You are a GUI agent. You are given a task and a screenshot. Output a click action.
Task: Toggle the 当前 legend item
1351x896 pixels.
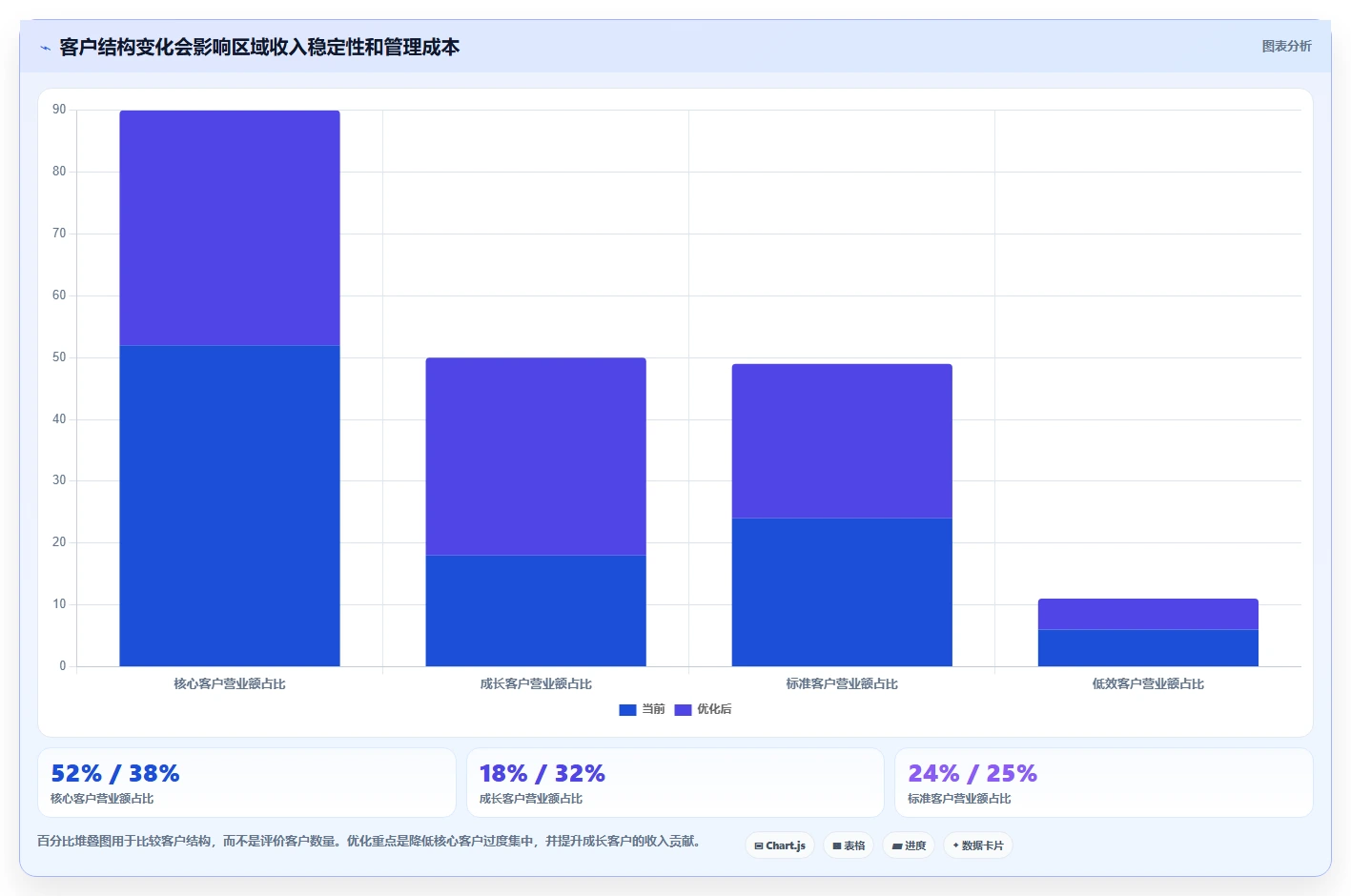(x=642, y=709)
